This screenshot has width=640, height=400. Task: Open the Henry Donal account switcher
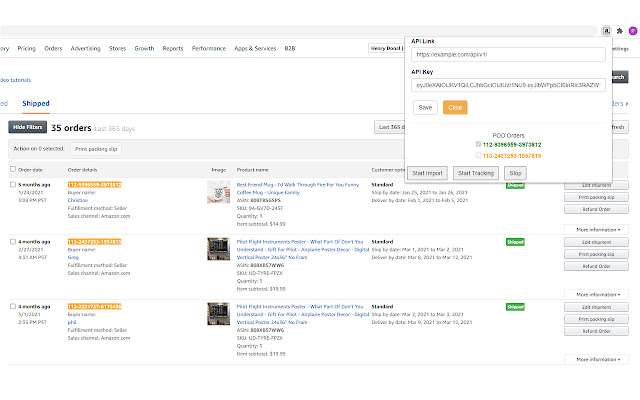[x=386, y=48]
